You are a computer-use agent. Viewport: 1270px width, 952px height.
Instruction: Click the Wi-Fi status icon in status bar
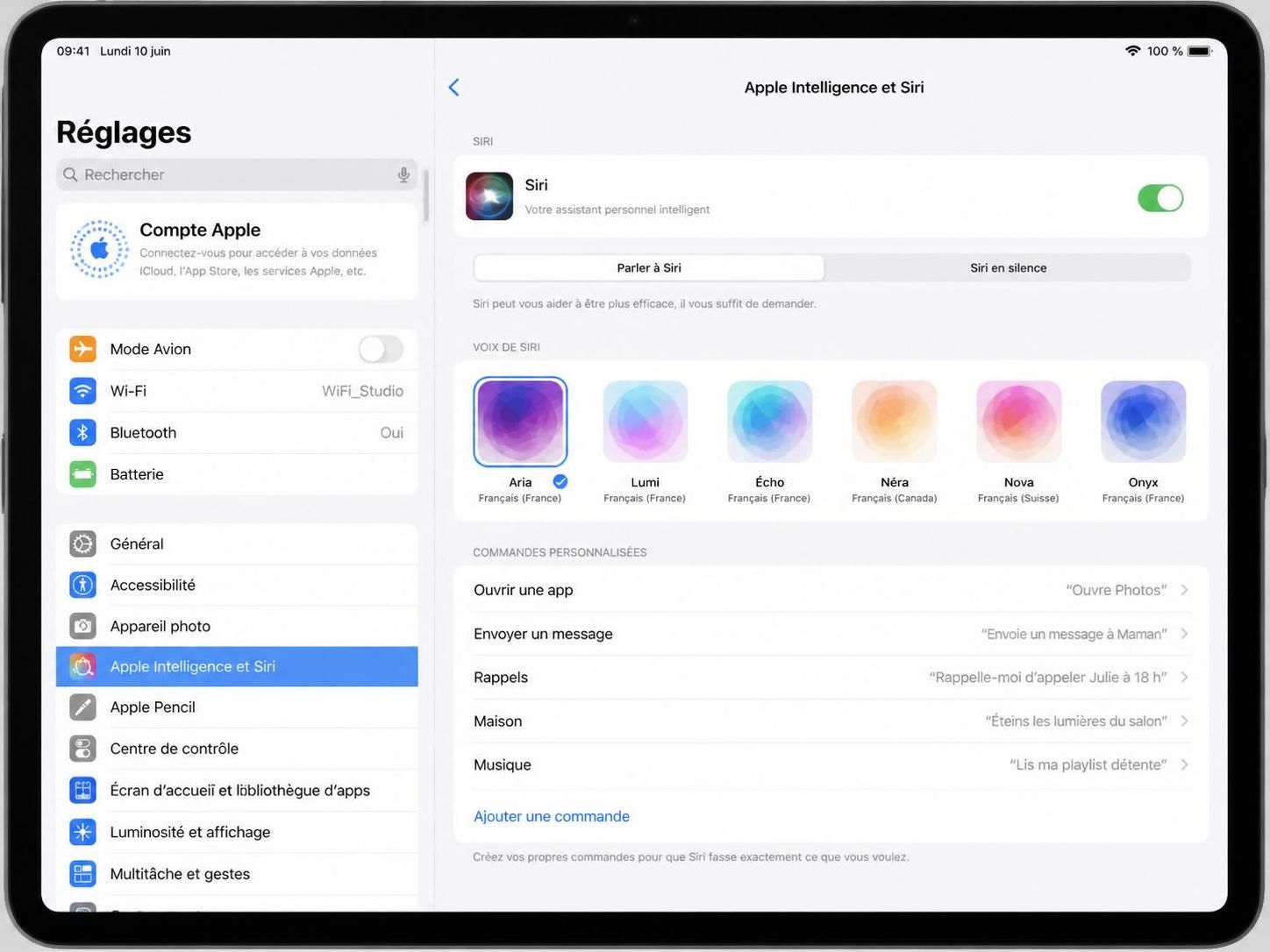(x=1133, y=51)
